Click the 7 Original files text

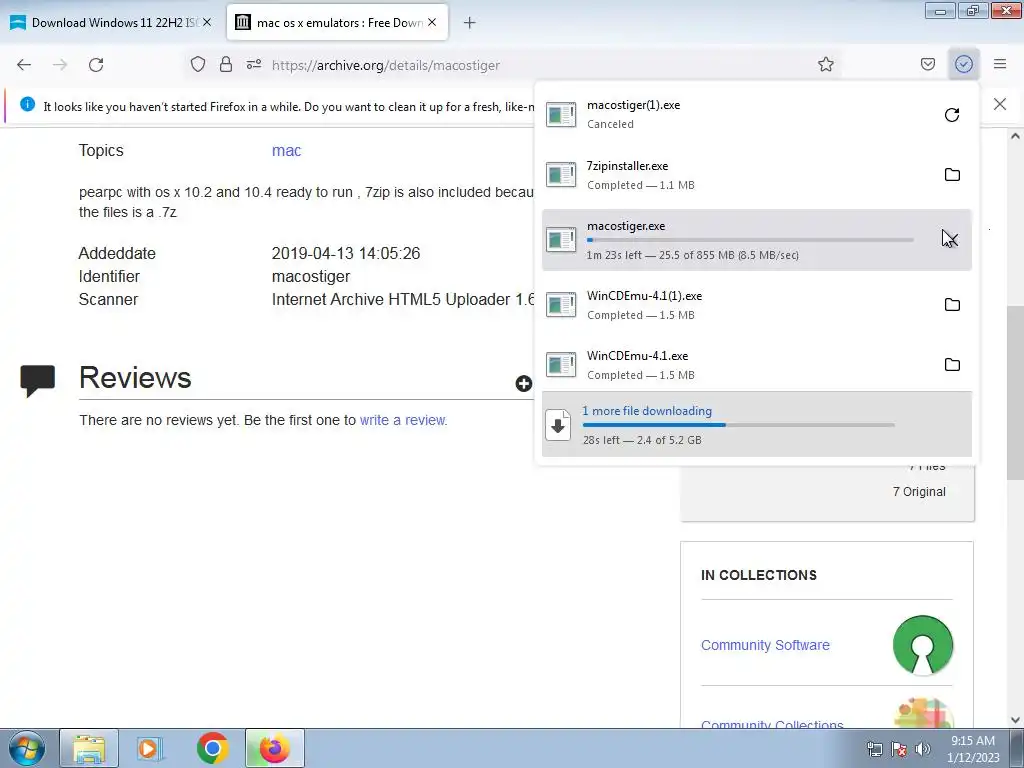919,492
